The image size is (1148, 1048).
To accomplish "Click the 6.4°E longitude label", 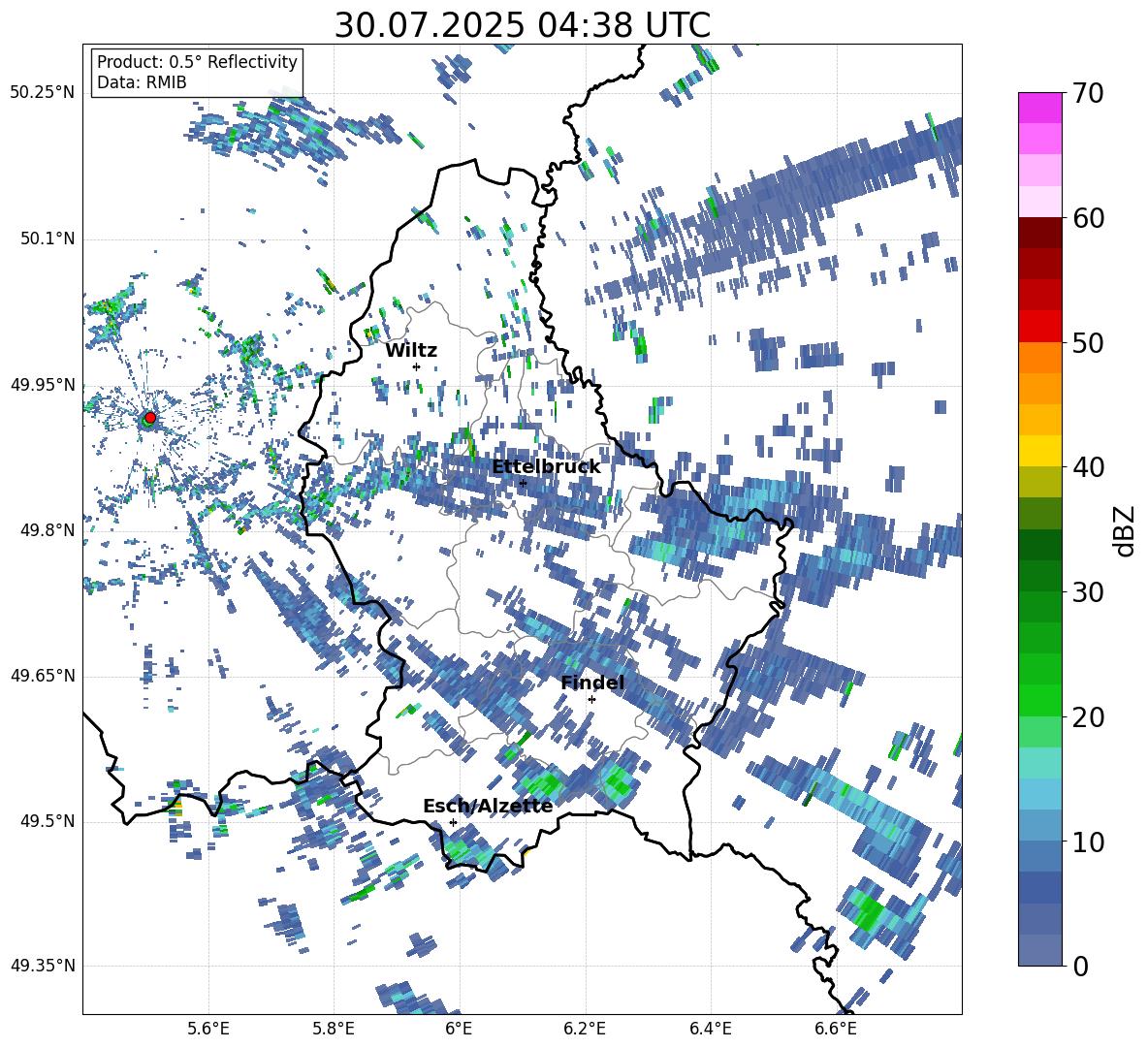I will pyautogui.click(x=710, y=1029).
